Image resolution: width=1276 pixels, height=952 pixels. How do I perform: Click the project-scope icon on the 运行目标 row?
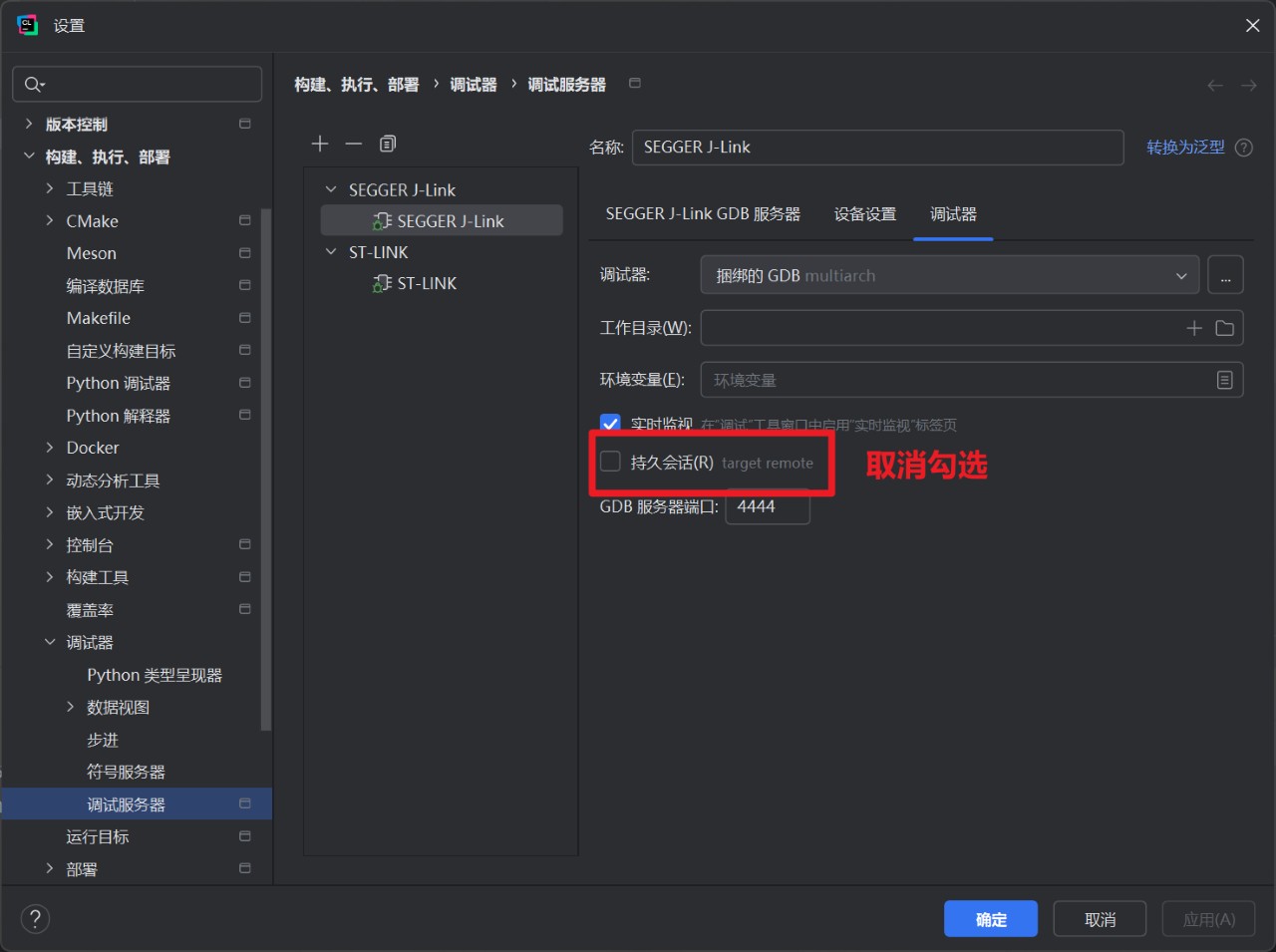(x=245, y=836)
